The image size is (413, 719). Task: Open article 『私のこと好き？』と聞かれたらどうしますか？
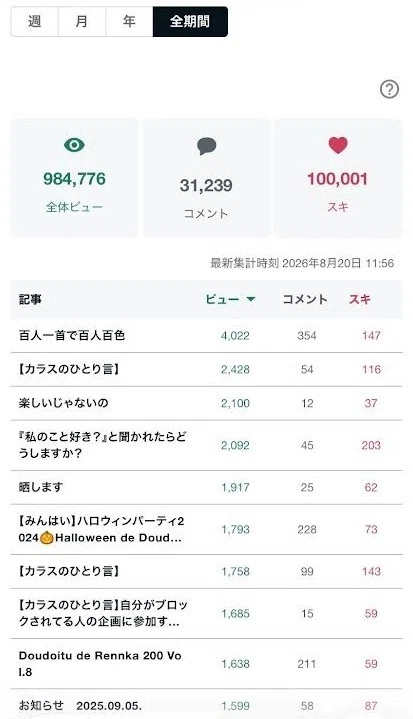pyautogui.click(x=103, y=445)
